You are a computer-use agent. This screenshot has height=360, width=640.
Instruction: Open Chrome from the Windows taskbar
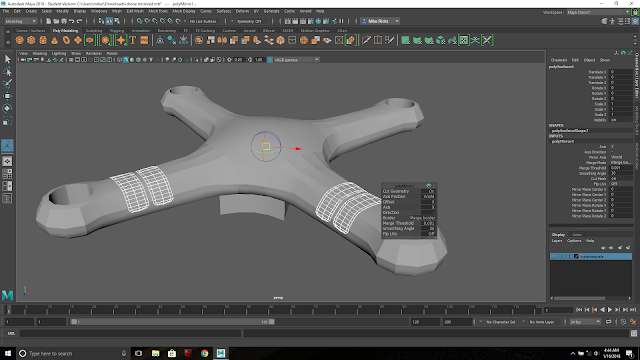(204, 353)
